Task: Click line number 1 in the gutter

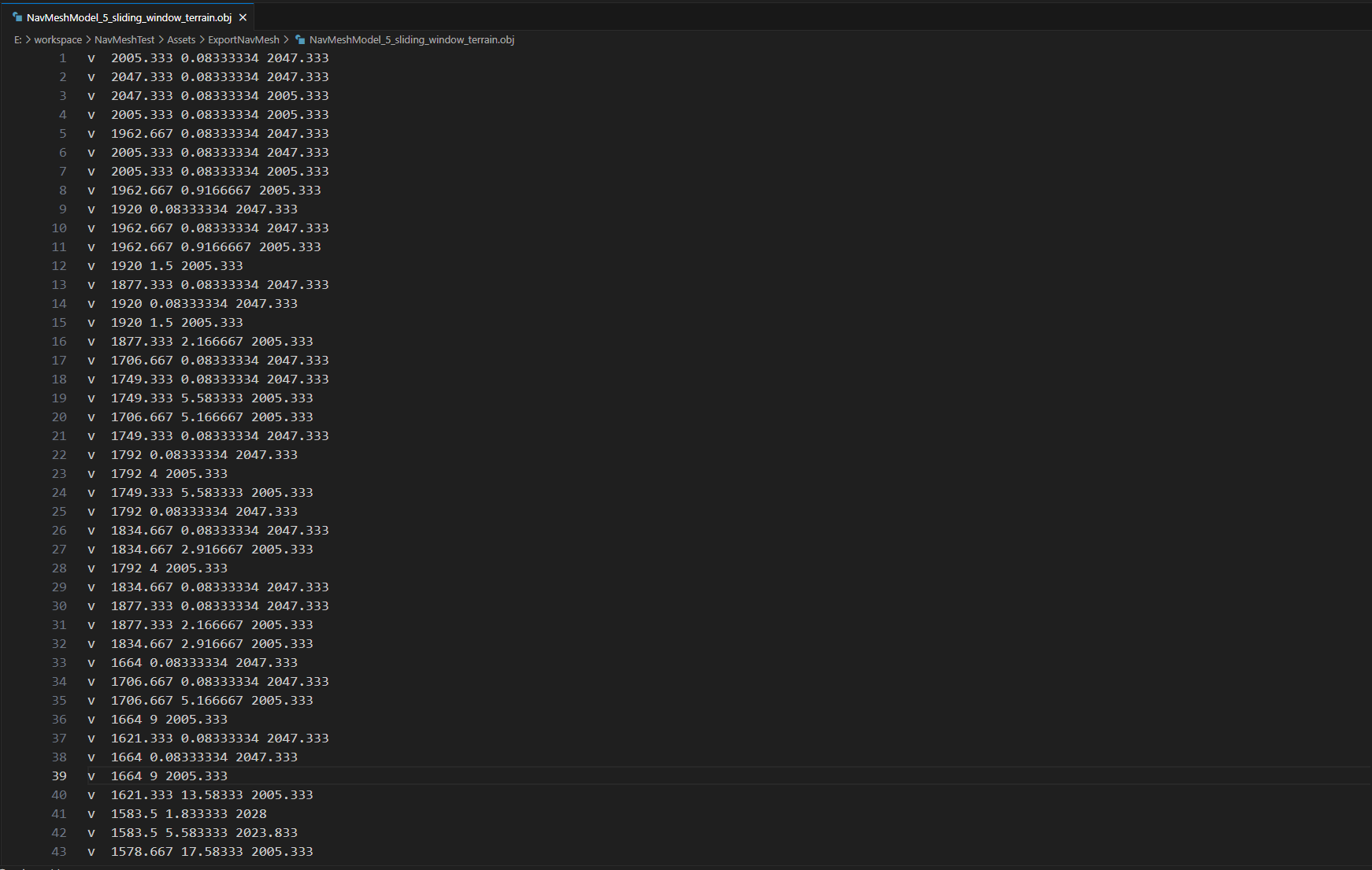Action: tap(63, 58)
